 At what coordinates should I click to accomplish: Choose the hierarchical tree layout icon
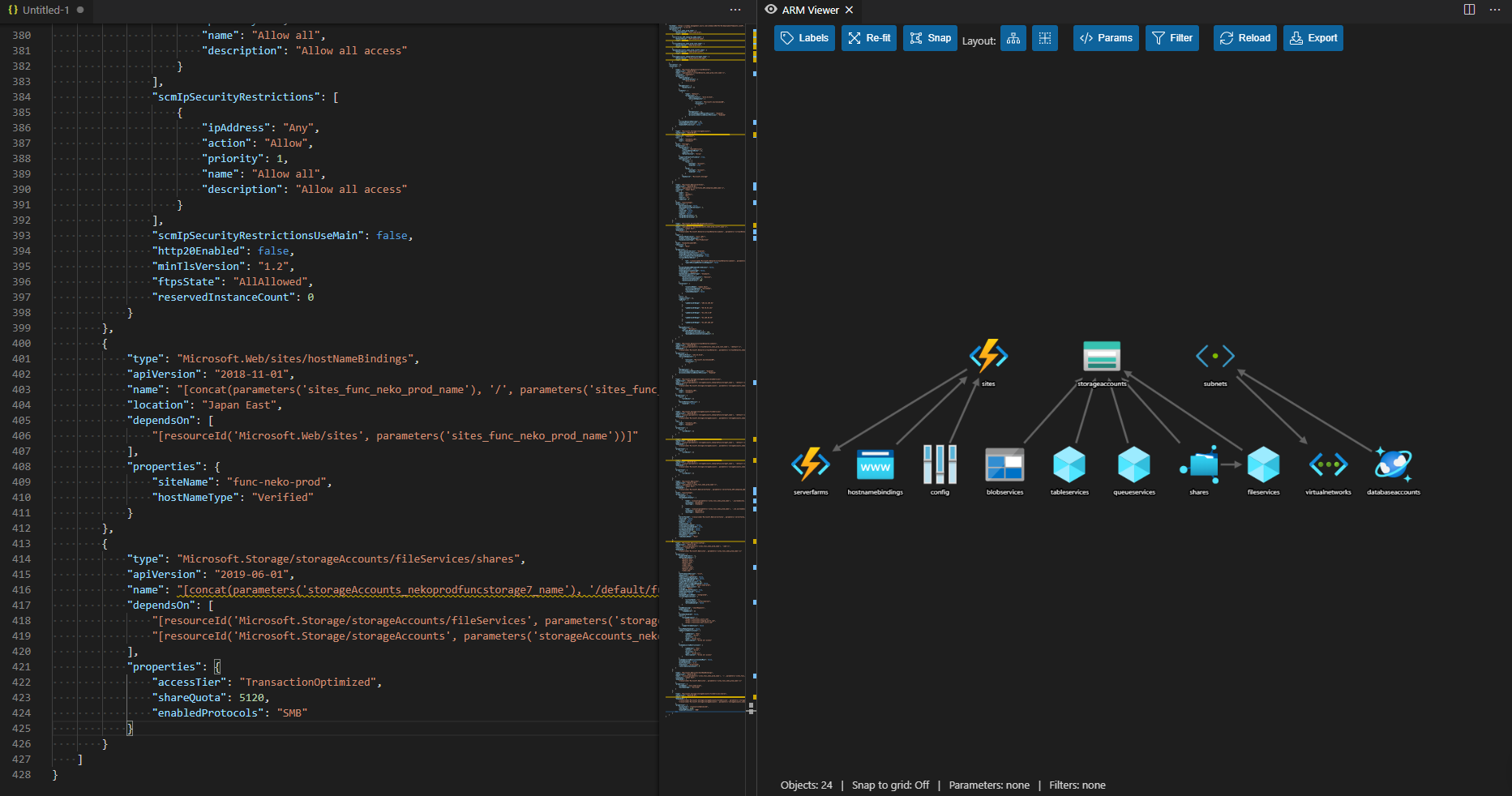[x=1013, y=38]
